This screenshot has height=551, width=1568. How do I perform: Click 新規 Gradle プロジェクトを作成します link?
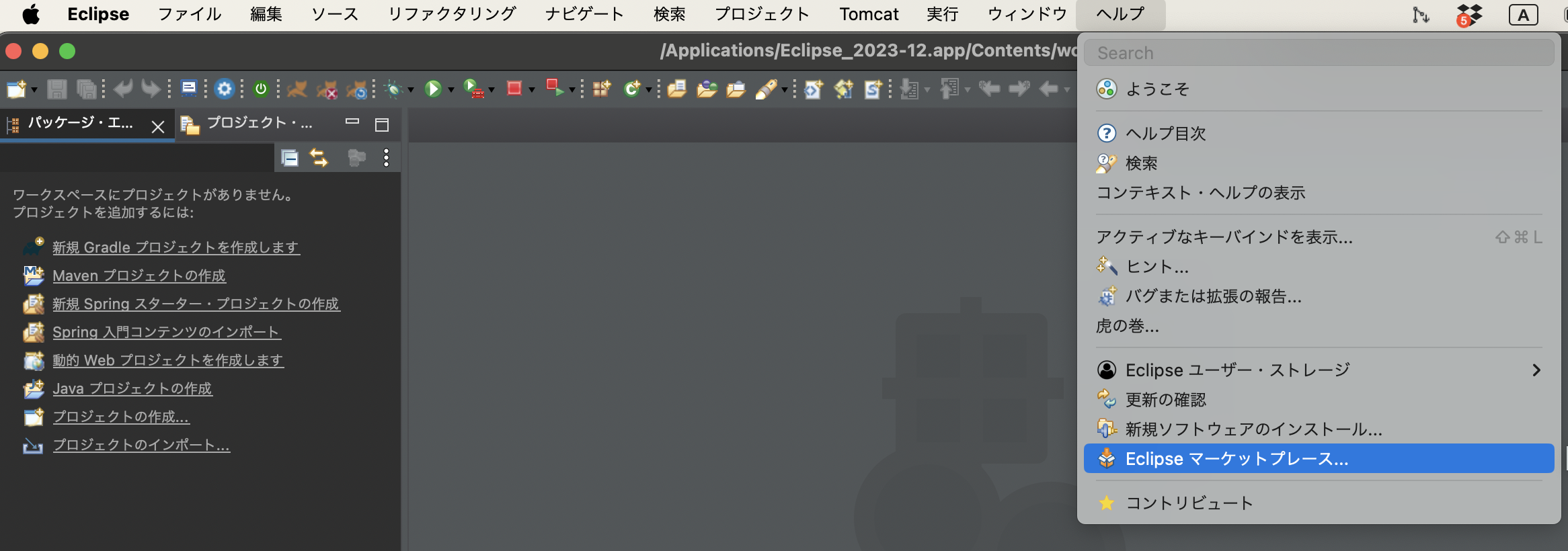click(176, 247)
